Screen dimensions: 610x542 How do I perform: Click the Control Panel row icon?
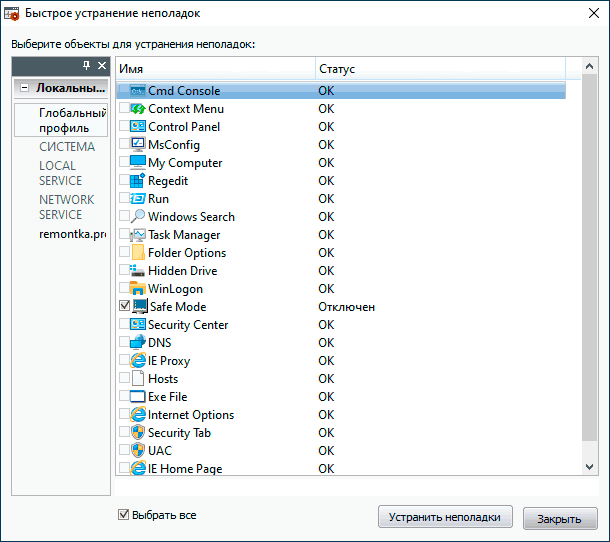click(x=138, y=126)
